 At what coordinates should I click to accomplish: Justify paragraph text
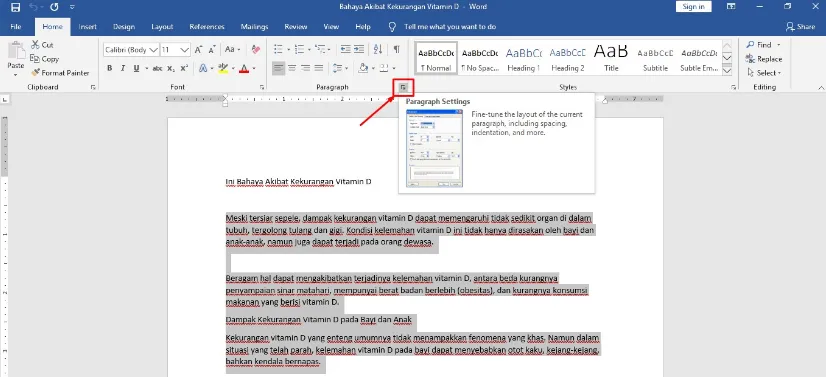click(319, 68)
